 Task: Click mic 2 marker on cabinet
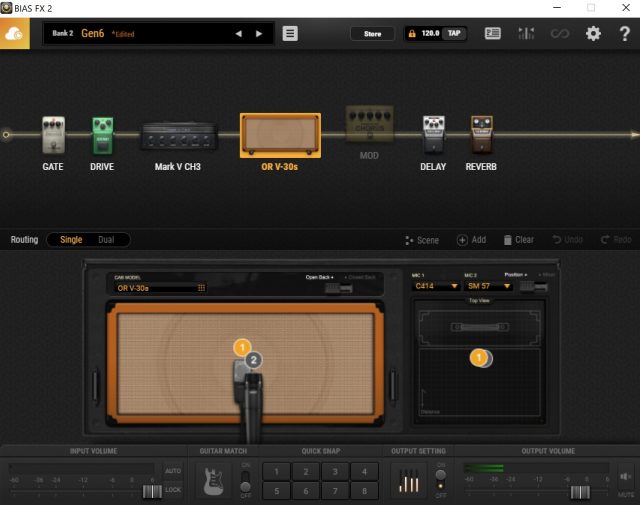tap(253, 360)
